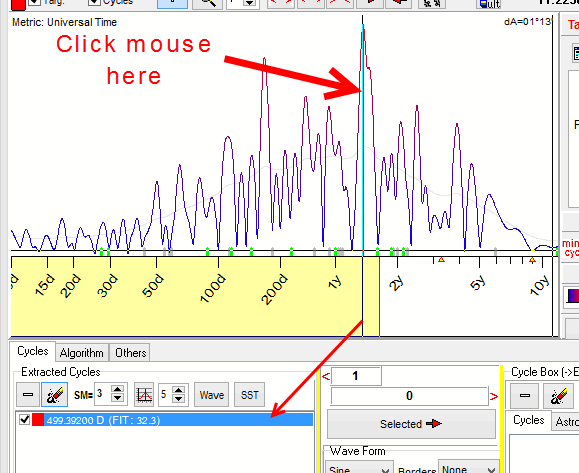Click red color square of 499.39200 D cycle

click(x=38, y=420)
